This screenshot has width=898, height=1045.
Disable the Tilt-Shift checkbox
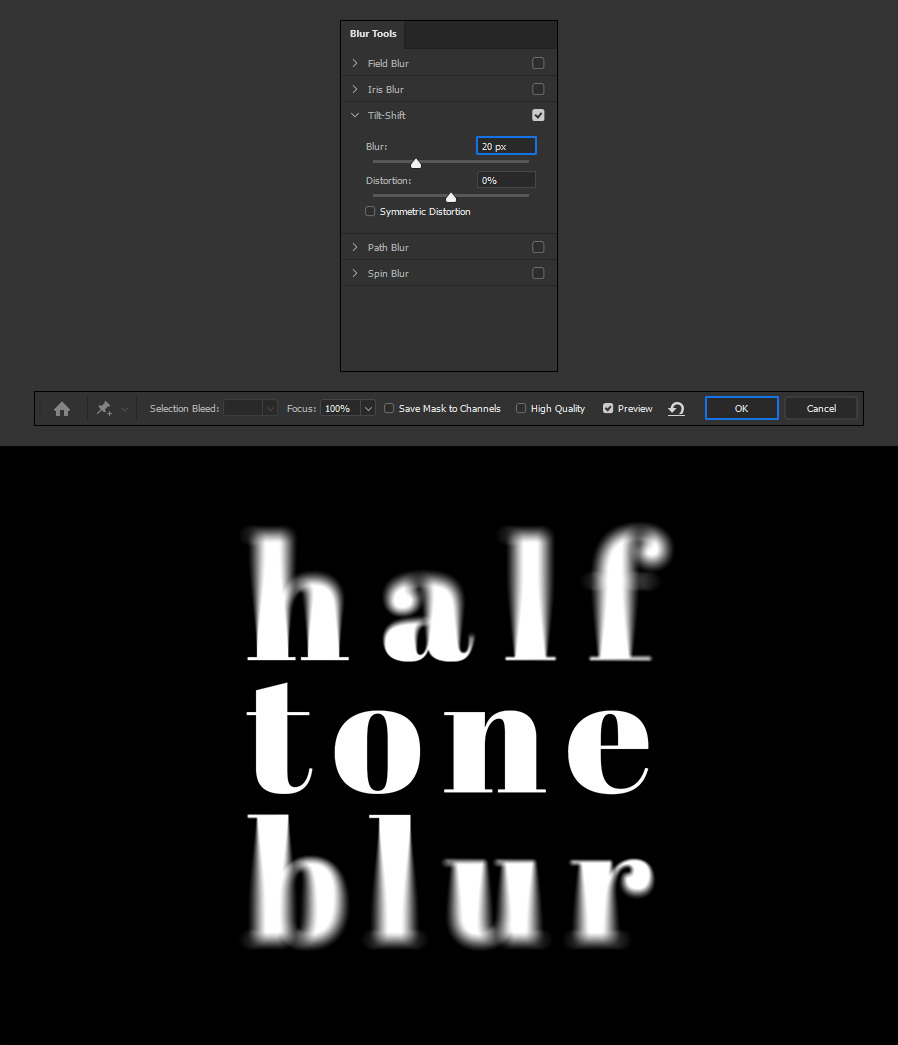click(x=538, y=115)
